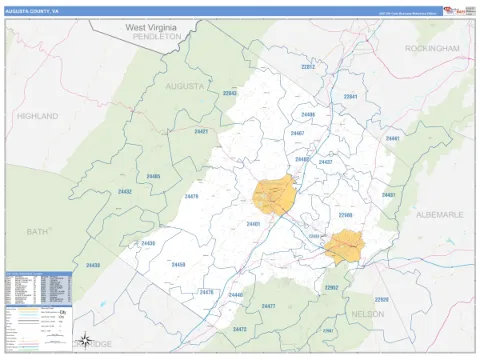The height and width of the screenshot is (360, 480).
Task: Click the 'HIGHLAND' county label
Action: (37, 116)
